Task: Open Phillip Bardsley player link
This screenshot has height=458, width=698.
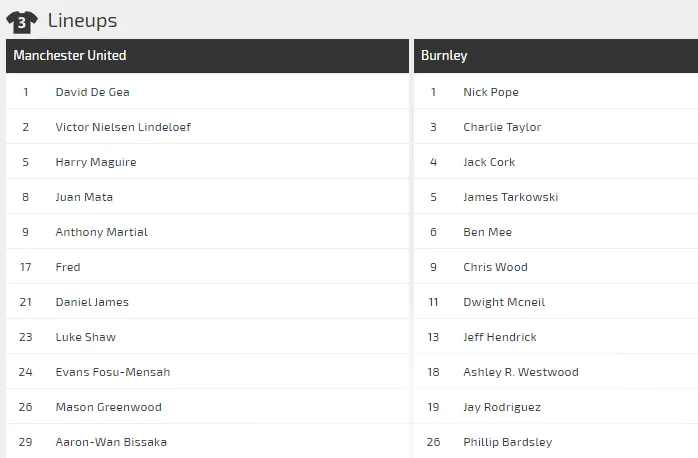Action: tap(507, 442)
